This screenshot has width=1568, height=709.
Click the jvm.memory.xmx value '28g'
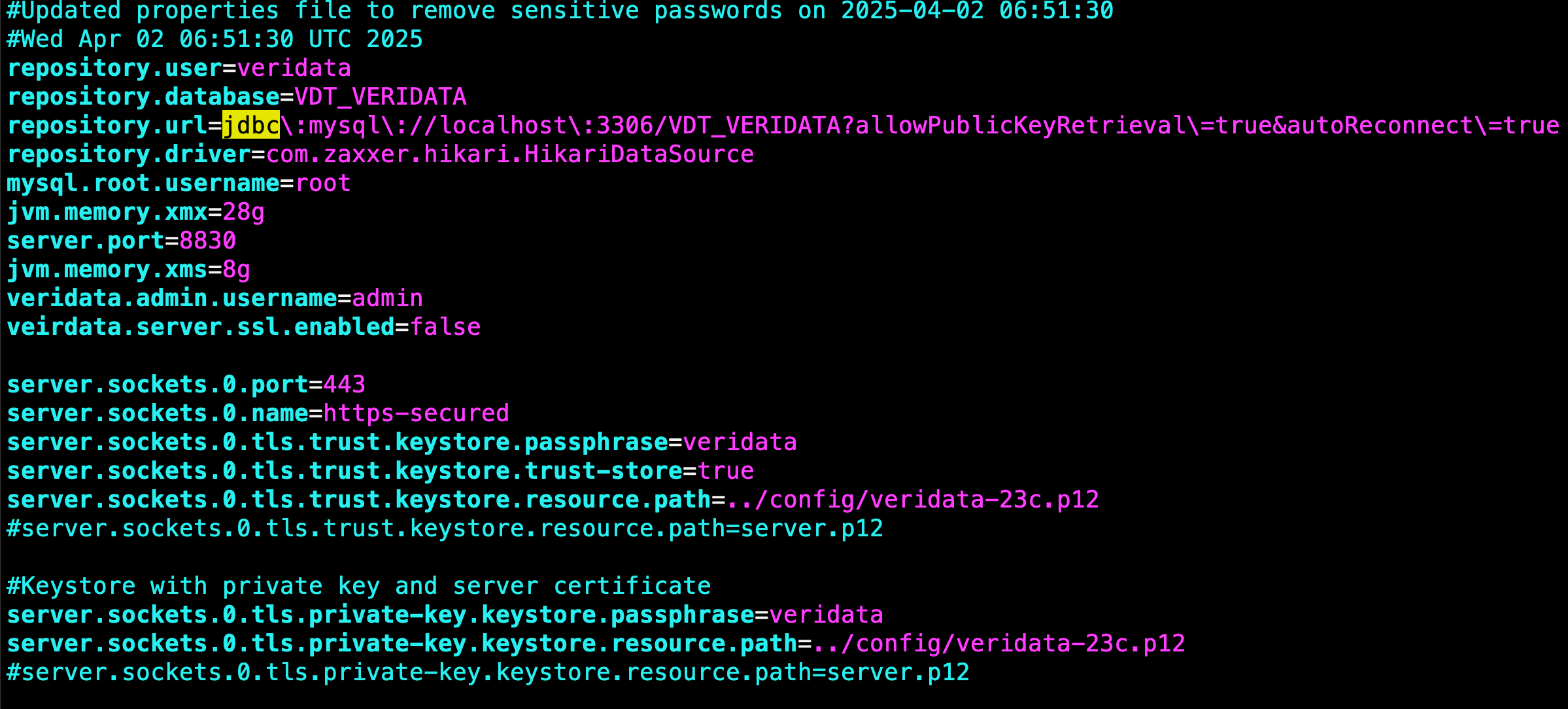[244, 212]
